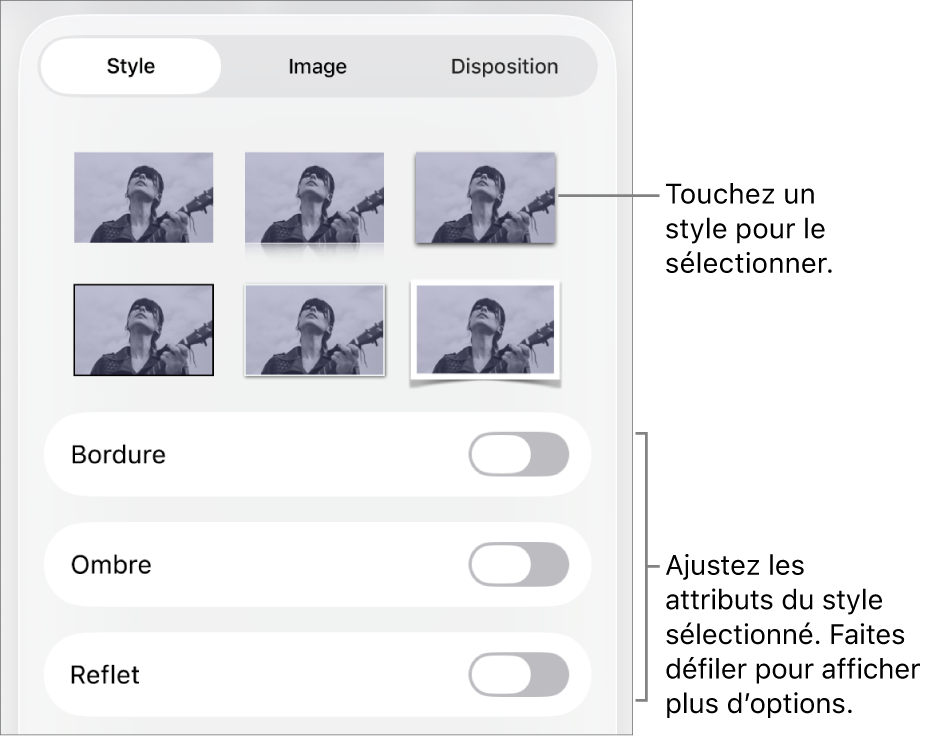Select the bordered style below the plain style
Viewport: 926px width, 737px height.
coord(143,330)
